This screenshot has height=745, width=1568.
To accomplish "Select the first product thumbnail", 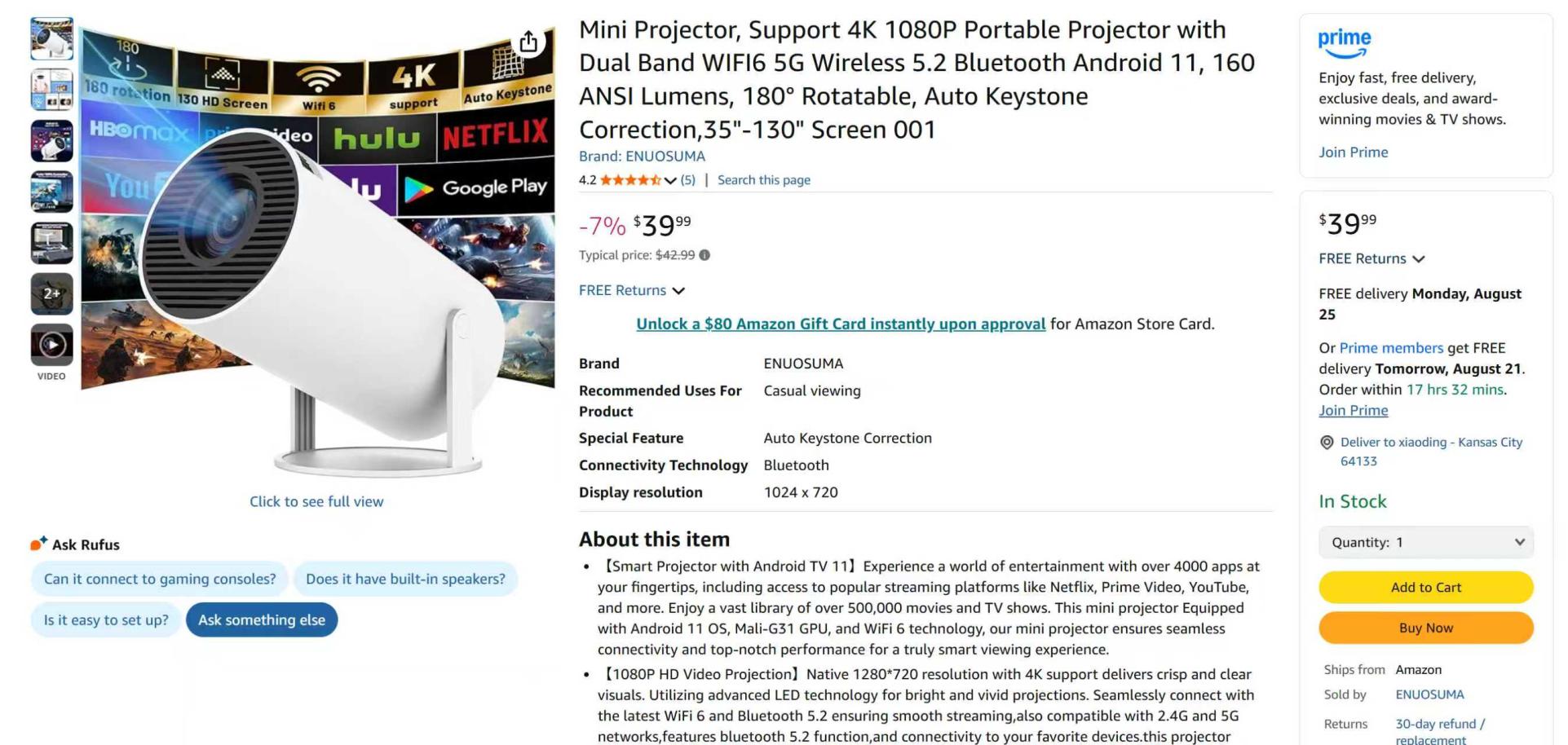I will pos(51,38).
